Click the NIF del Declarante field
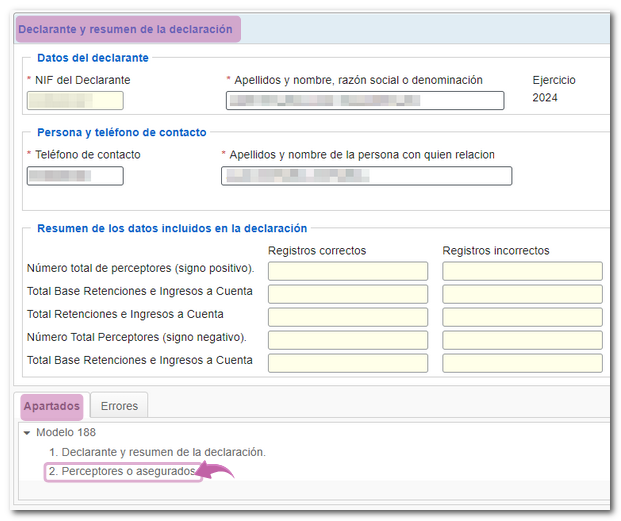The height and width of the screenshot is (521, 621). [75, 100]
